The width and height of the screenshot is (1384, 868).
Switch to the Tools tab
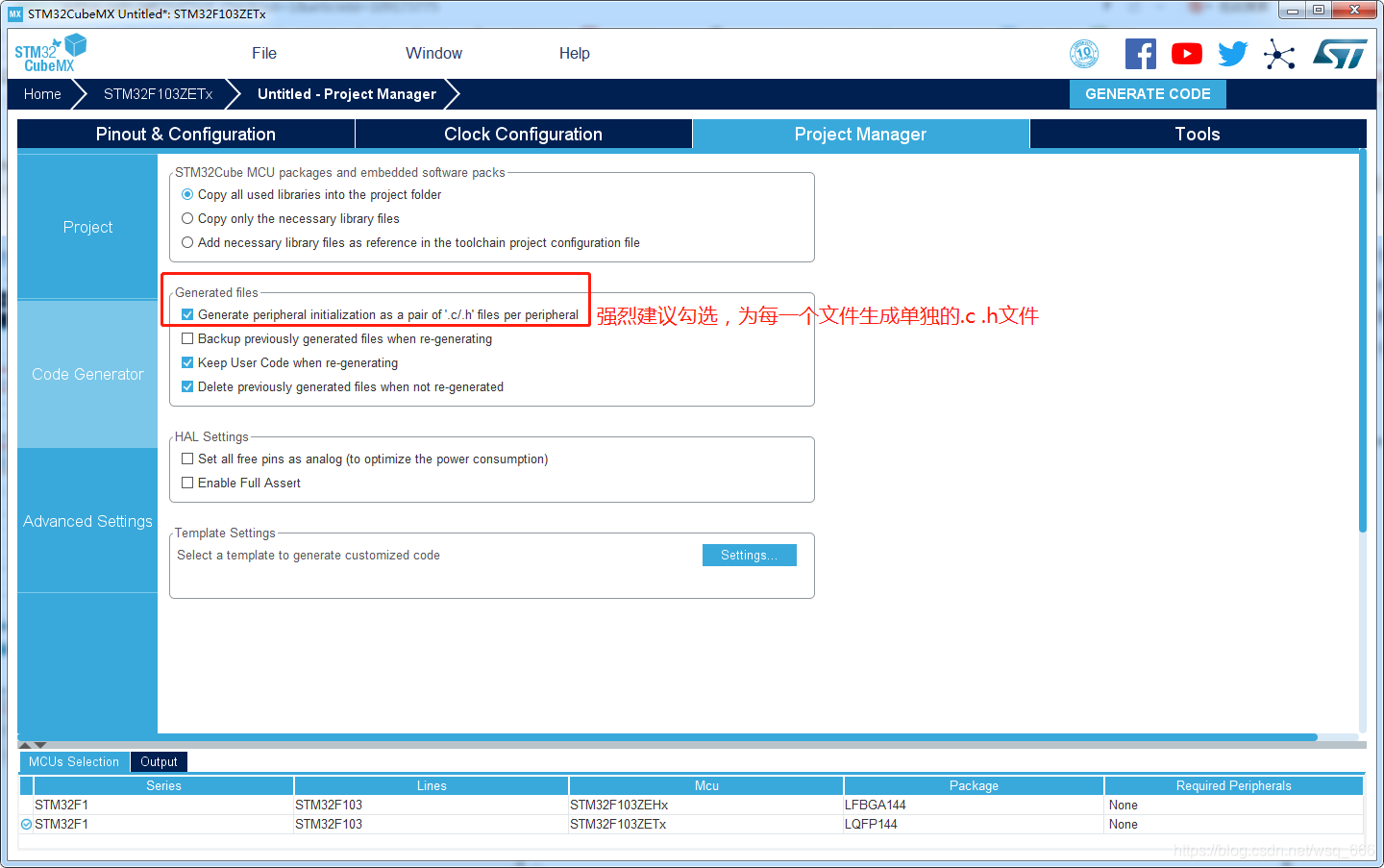[x=1198, y=134]
